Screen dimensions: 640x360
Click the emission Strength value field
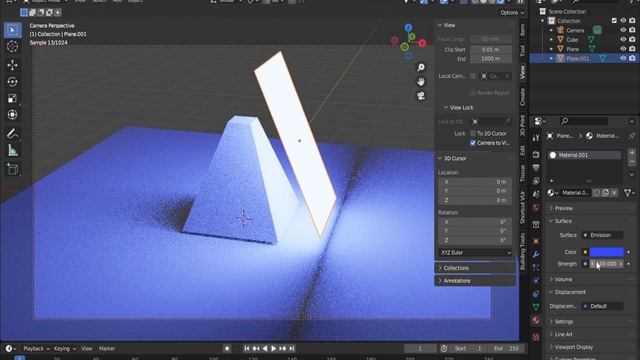pos(607,264)
